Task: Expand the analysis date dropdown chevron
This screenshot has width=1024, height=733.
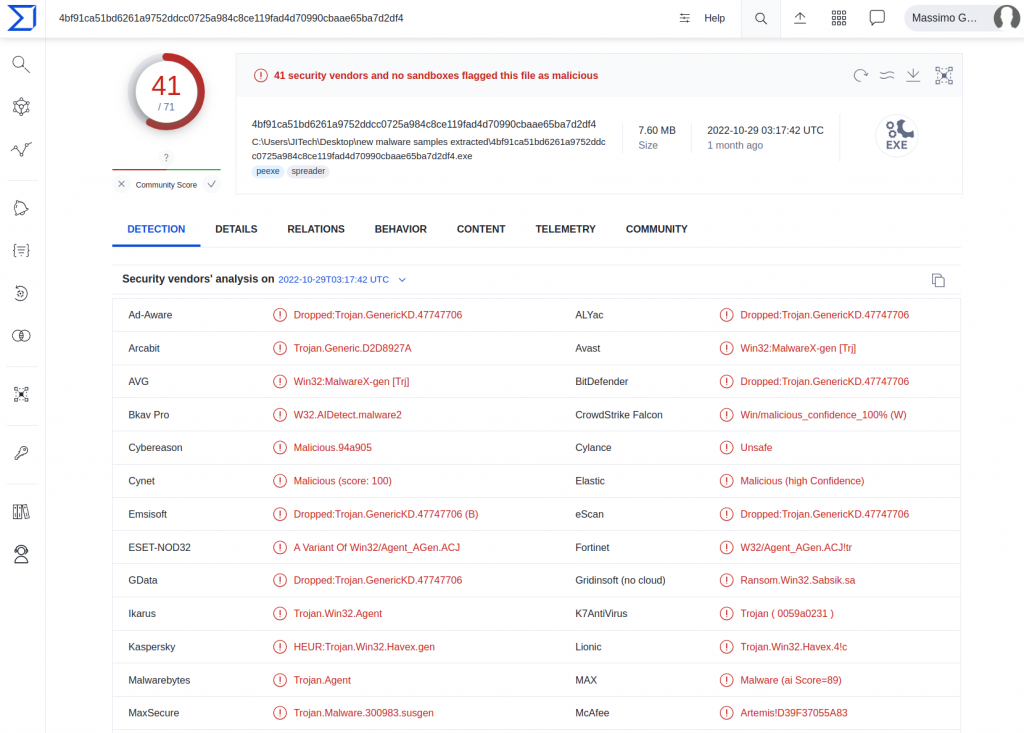Action: pos(402,280)
